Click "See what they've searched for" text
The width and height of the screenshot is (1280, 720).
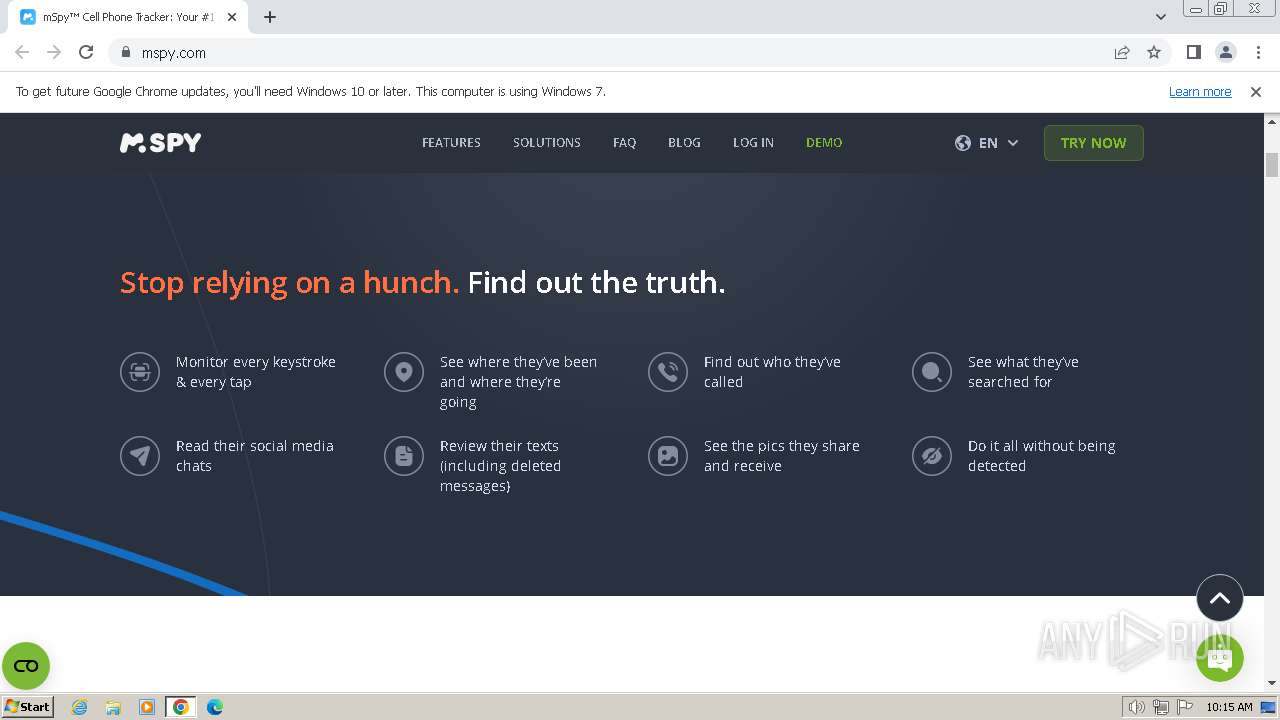click(1023, 372)
